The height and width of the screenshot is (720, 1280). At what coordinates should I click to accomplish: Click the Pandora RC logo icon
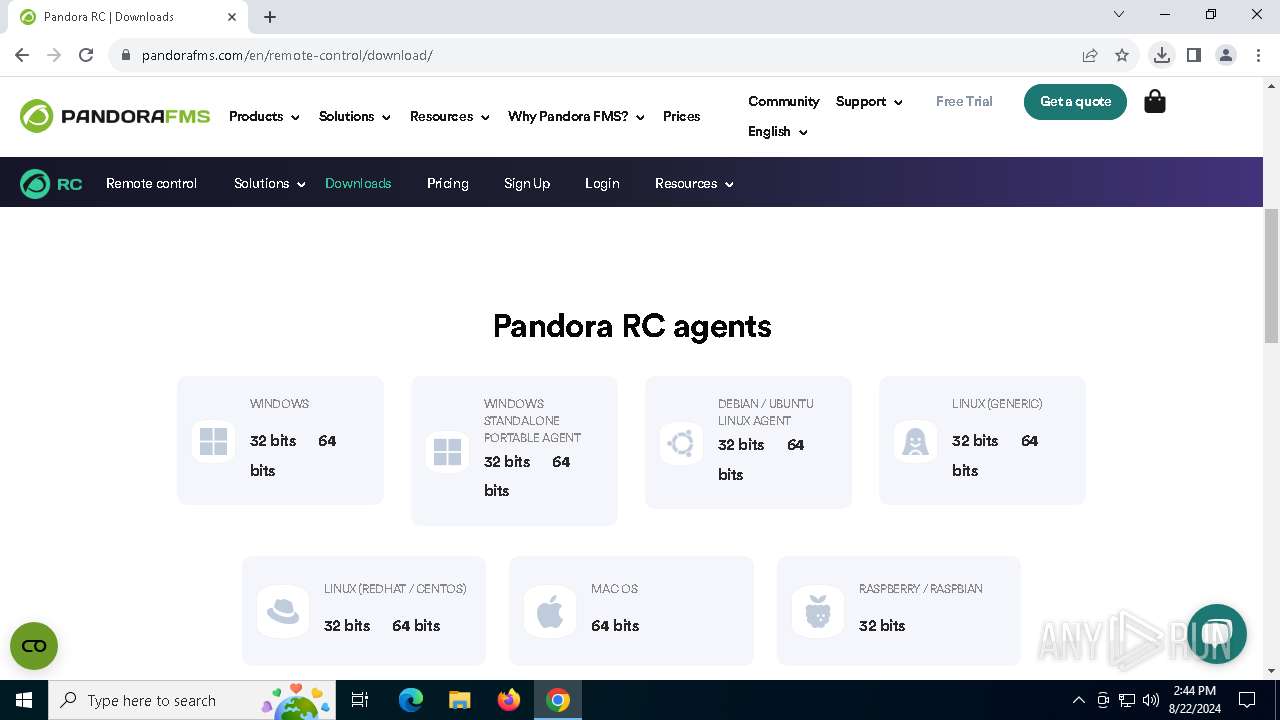[x=51, y=184]
